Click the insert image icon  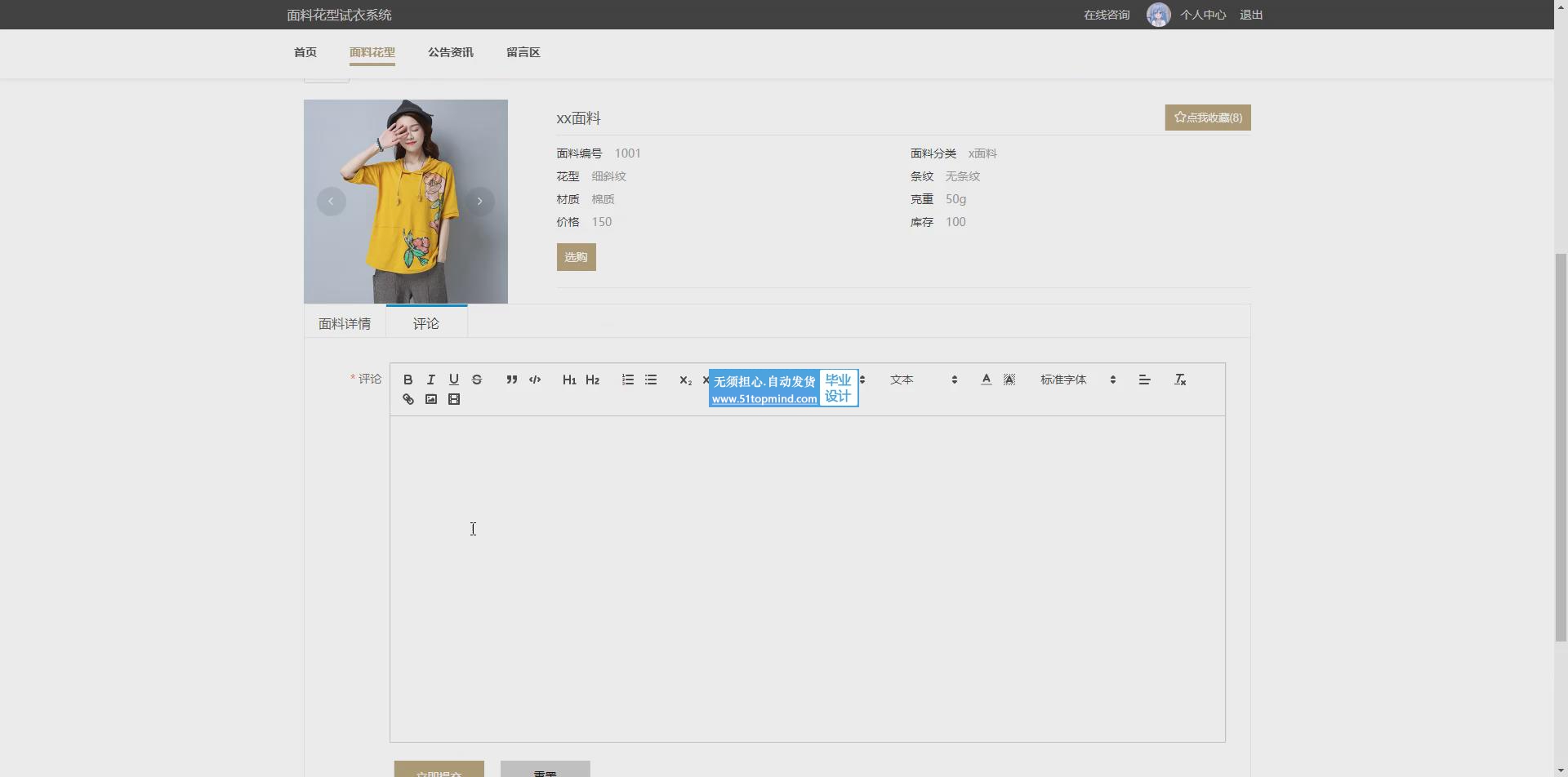pos(430,399)
